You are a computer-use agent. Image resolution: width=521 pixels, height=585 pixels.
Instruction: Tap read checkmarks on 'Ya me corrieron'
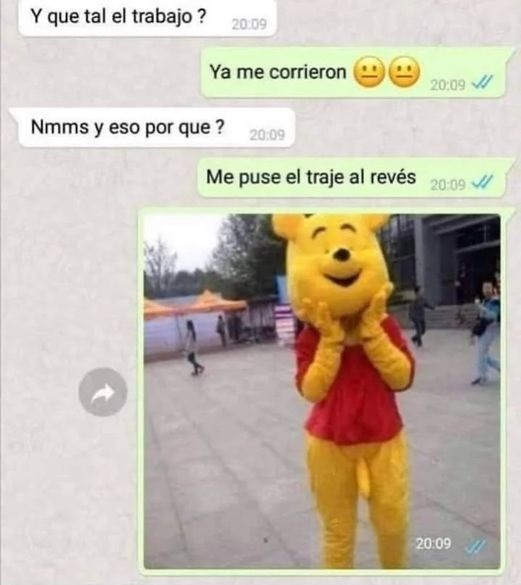(x=482, y=82)
